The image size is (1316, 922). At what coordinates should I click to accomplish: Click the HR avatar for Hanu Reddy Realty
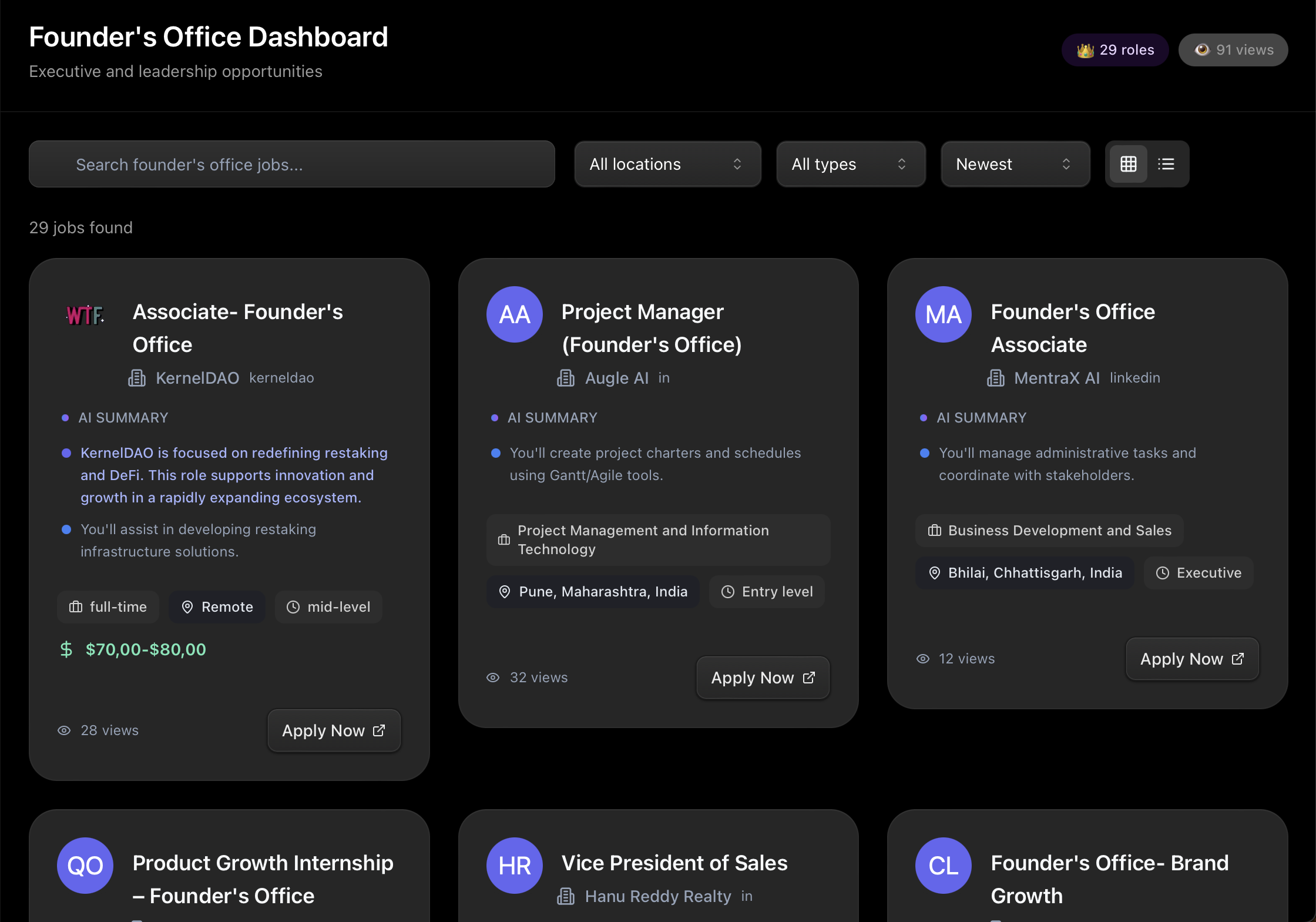pos(515,866)
